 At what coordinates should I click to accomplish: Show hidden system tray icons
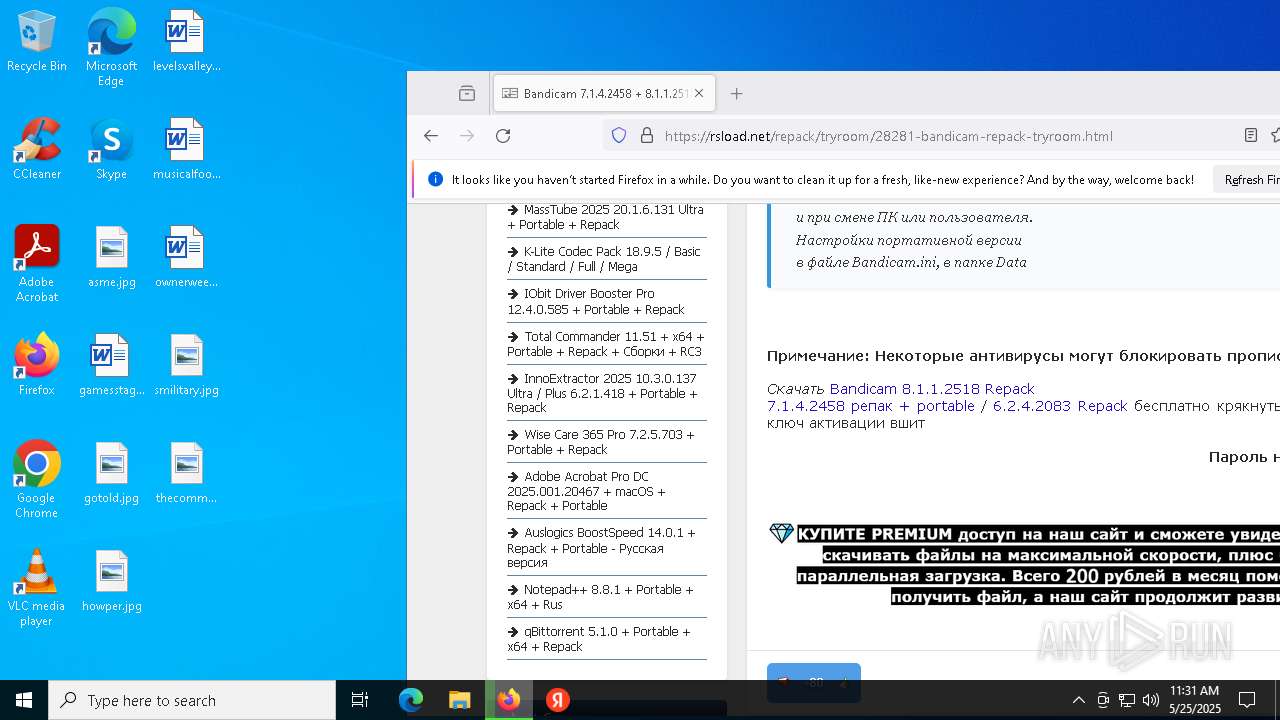pyautogui.click(x=1078, y=700)
